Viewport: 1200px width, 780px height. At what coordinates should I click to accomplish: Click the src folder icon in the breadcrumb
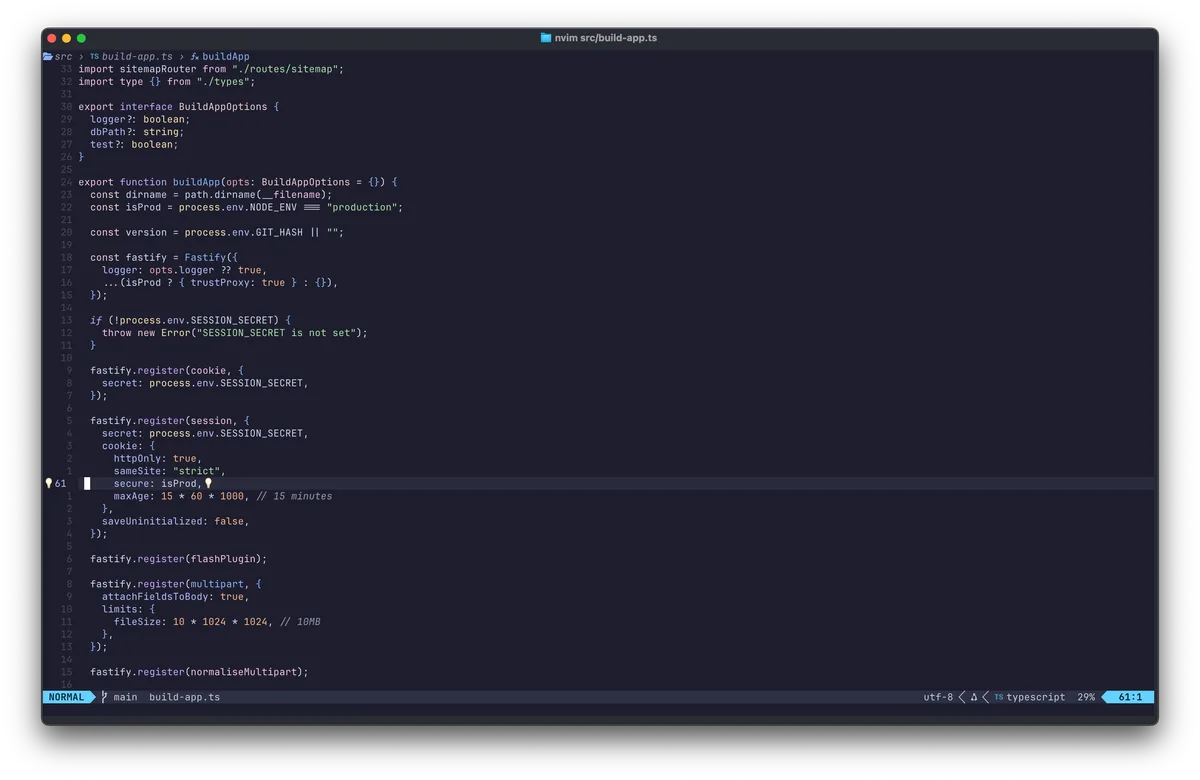tap(47, 56)
